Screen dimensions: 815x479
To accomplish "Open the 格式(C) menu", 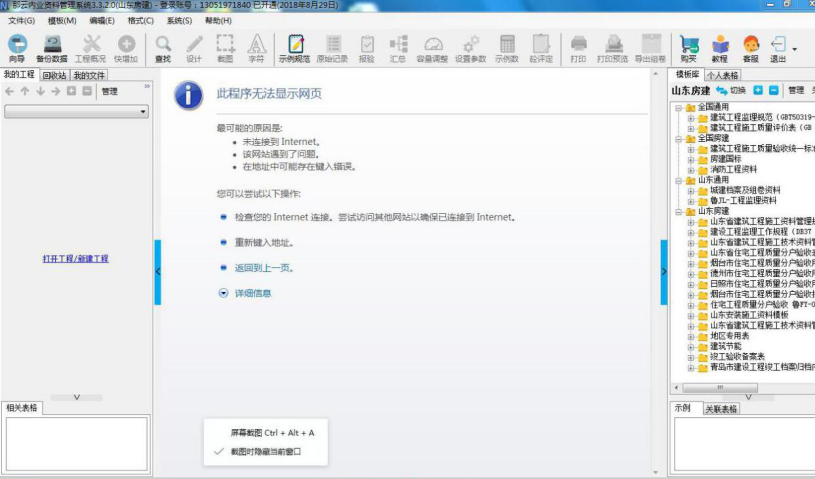I will (x=140, y=20).
